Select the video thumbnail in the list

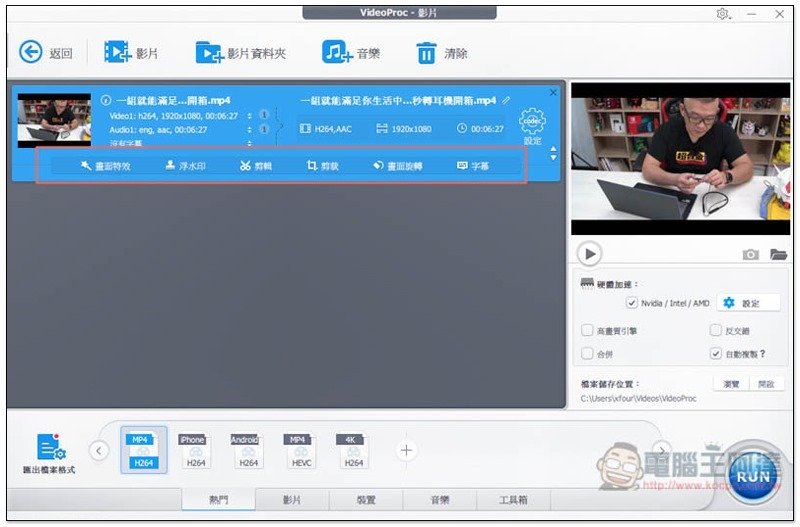pyautogui.click(x=54, y=120)
